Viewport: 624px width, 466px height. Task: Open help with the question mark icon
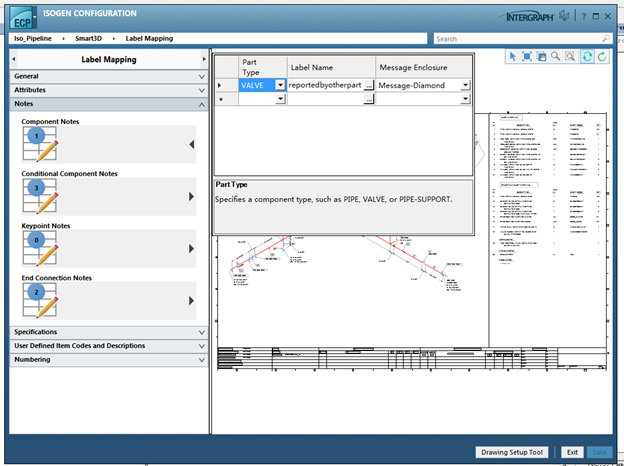click(583, 16)
